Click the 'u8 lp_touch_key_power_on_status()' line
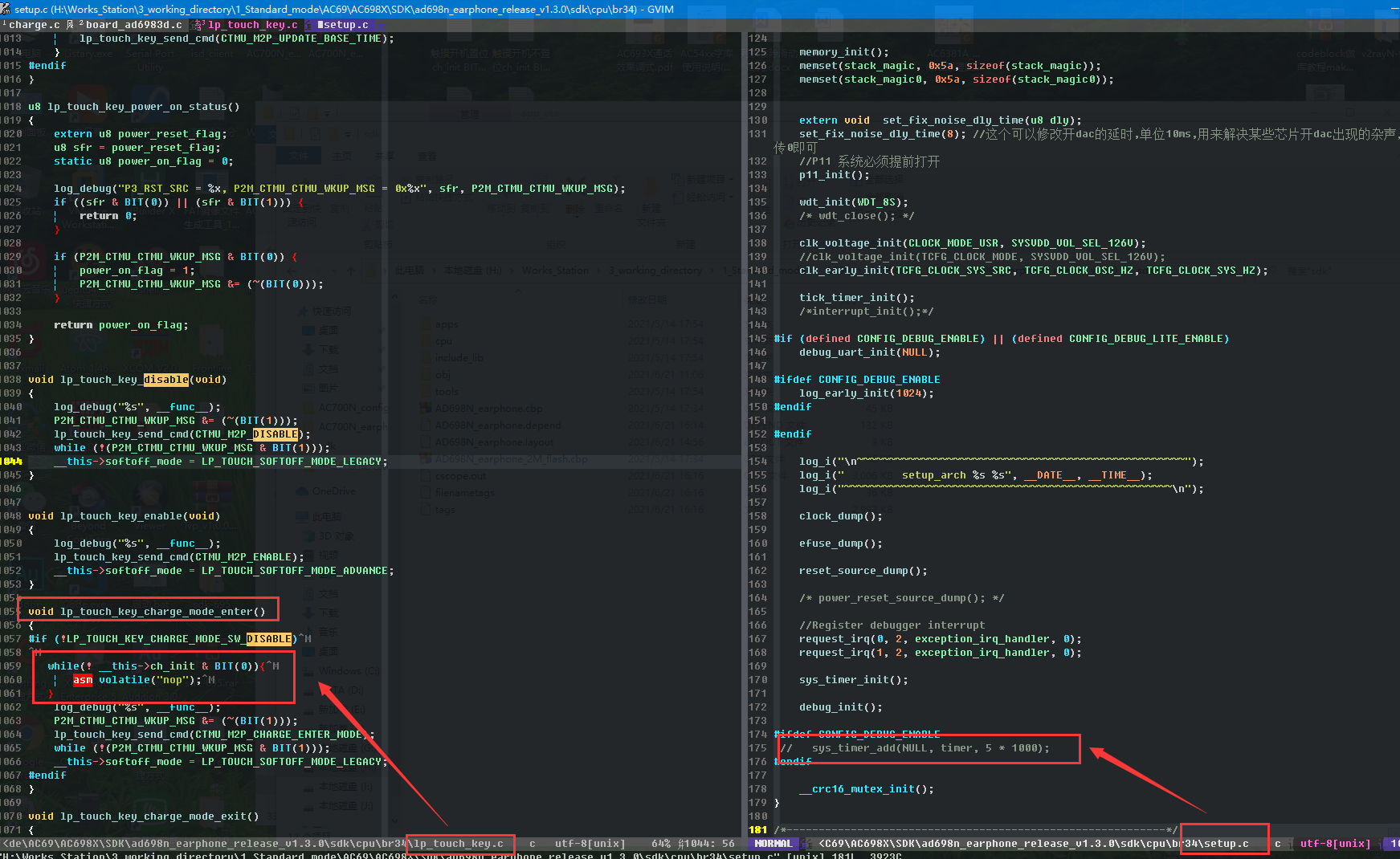 [133, 107]
